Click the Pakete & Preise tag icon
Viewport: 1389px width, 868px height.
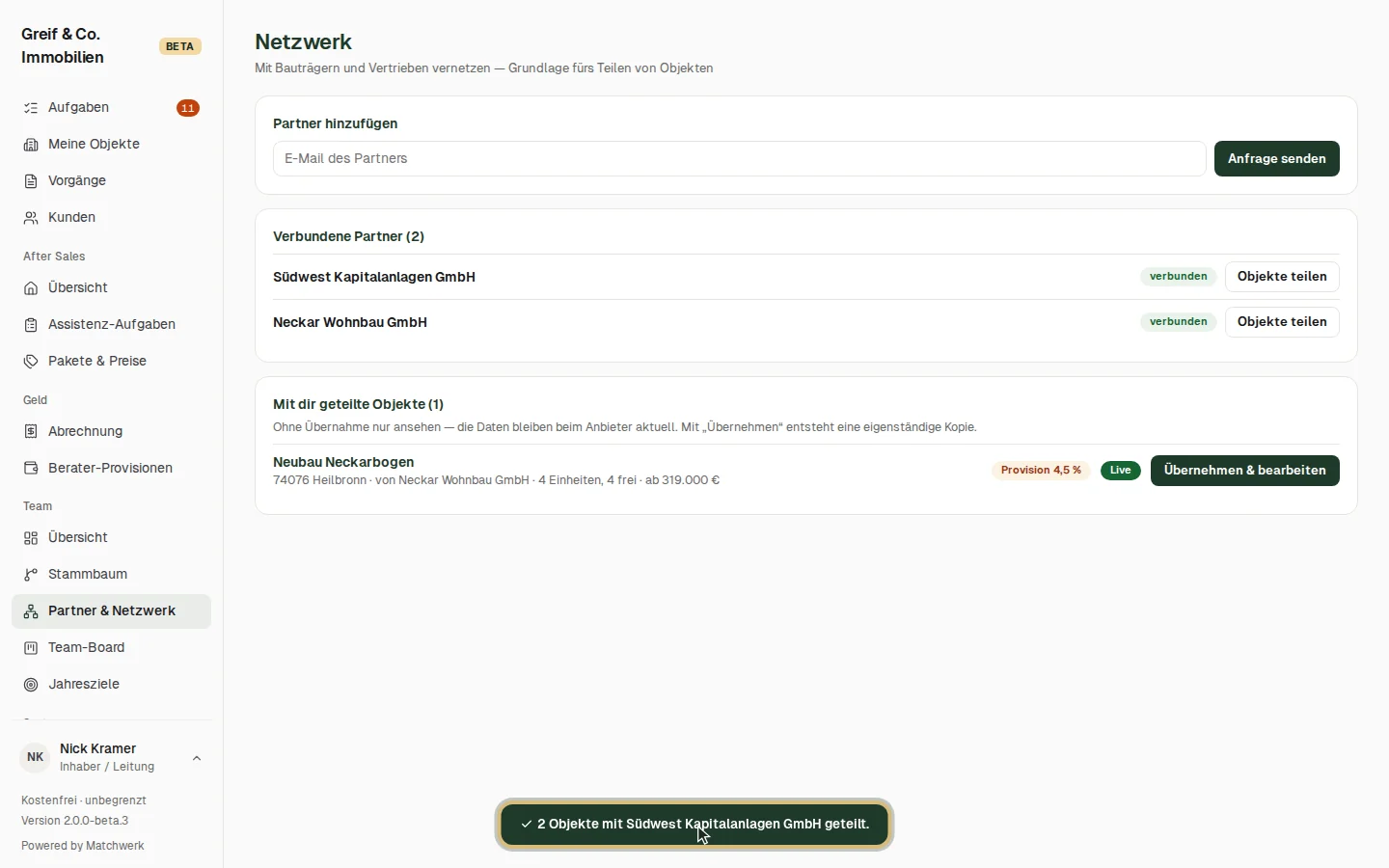(x=31, y=362)
